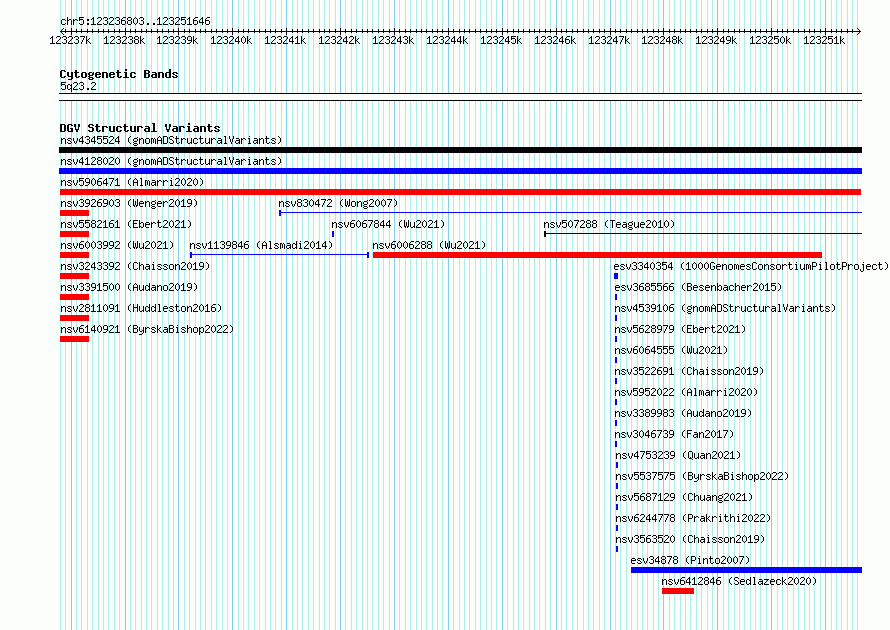Viewport: 890px width, 630px height.
Task: Select nsv3926903 (Wenger2019) label
Action: click(x=129, y=203)
